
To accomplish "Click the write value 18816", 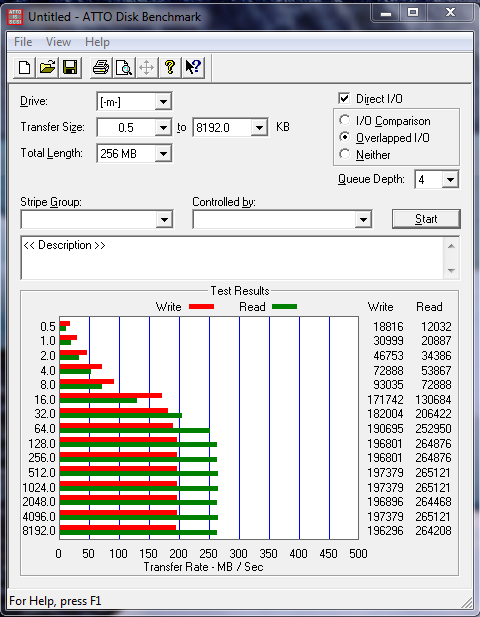I will 388,327.
